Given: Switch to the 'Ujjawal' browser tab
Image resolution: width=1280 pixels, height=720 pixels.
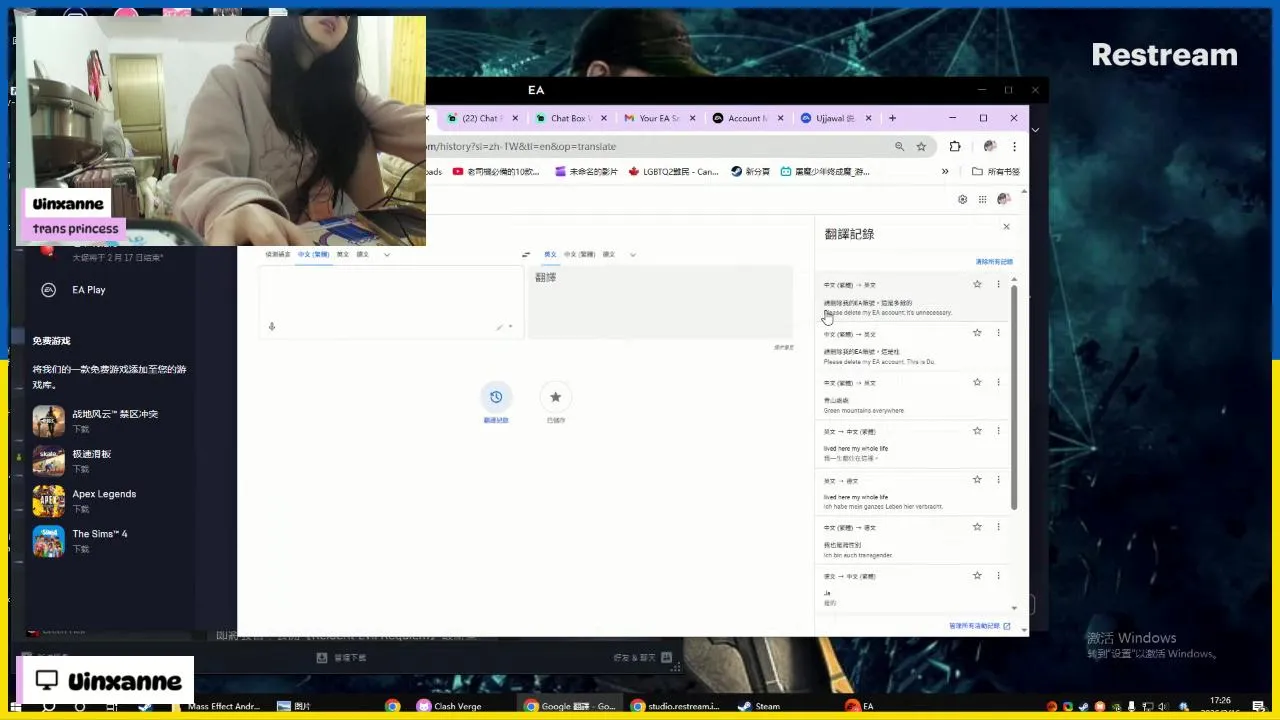Looking at the screenshot, I should (x=835, y=118).
